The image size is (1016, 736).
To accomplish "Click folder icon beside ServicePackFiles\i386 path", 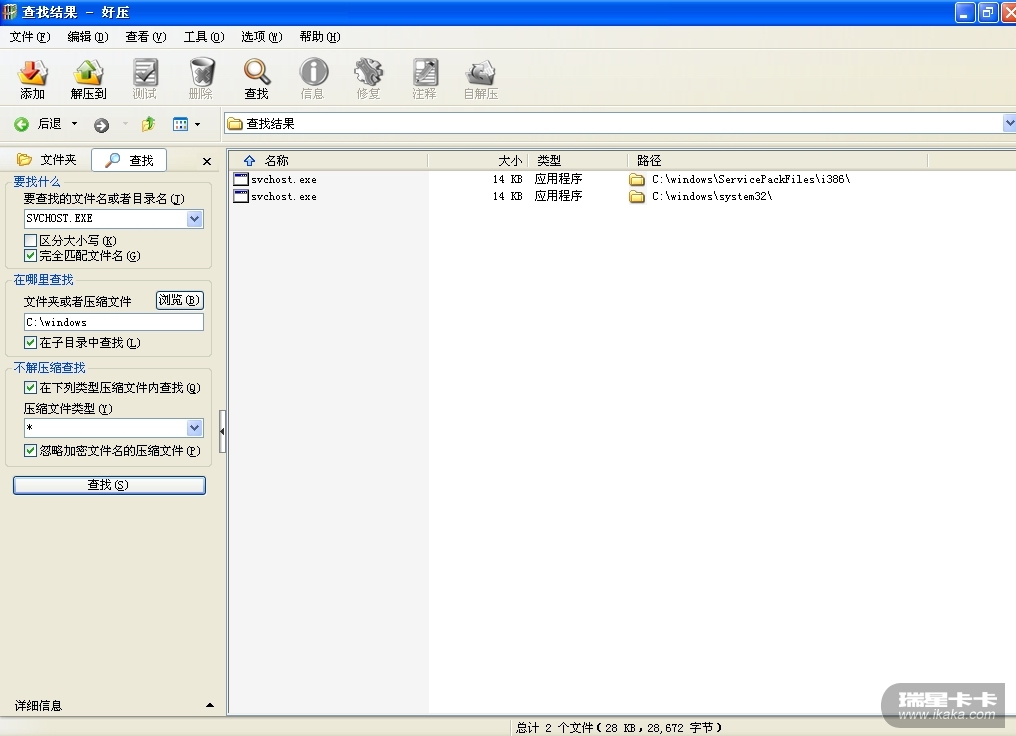I will pyautogui.click(x=637, y=179).
